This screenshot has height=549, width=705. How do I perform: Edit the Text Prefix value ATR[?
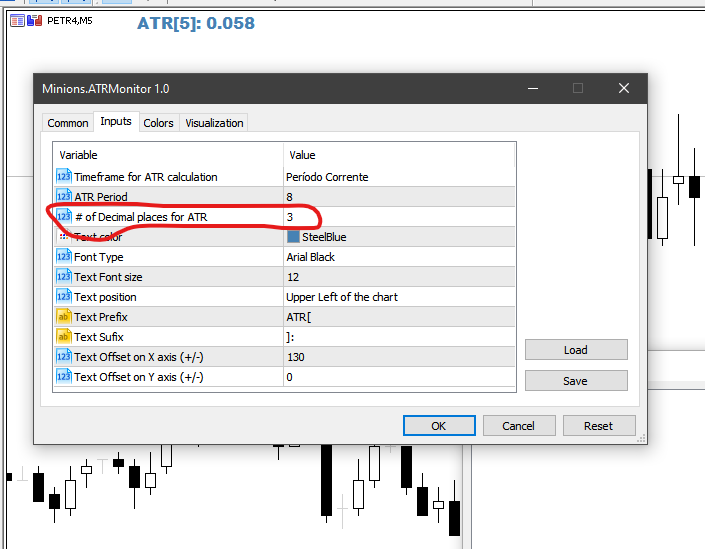399,317
